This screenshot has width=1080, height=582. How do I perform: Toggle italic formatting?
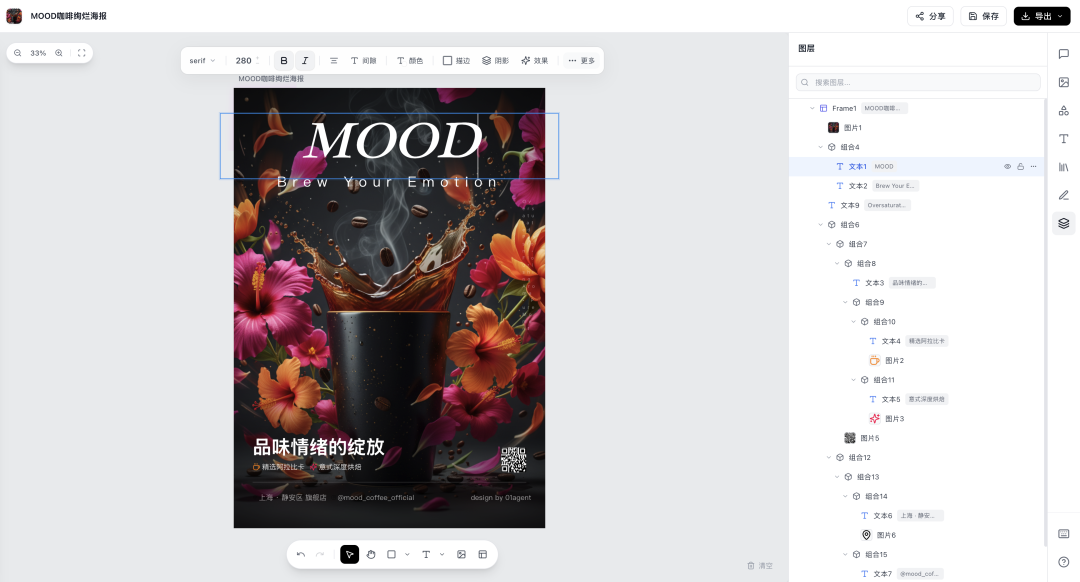(305, 61)
